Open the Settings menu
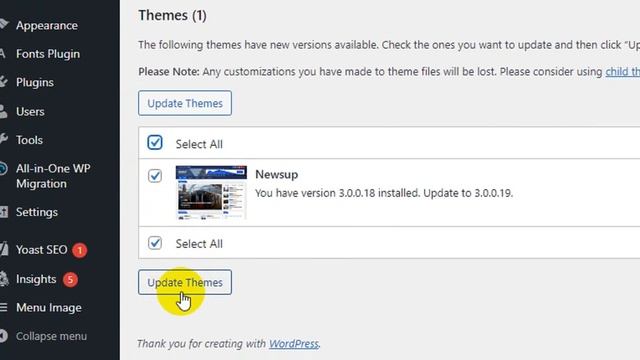 [37, 212]
